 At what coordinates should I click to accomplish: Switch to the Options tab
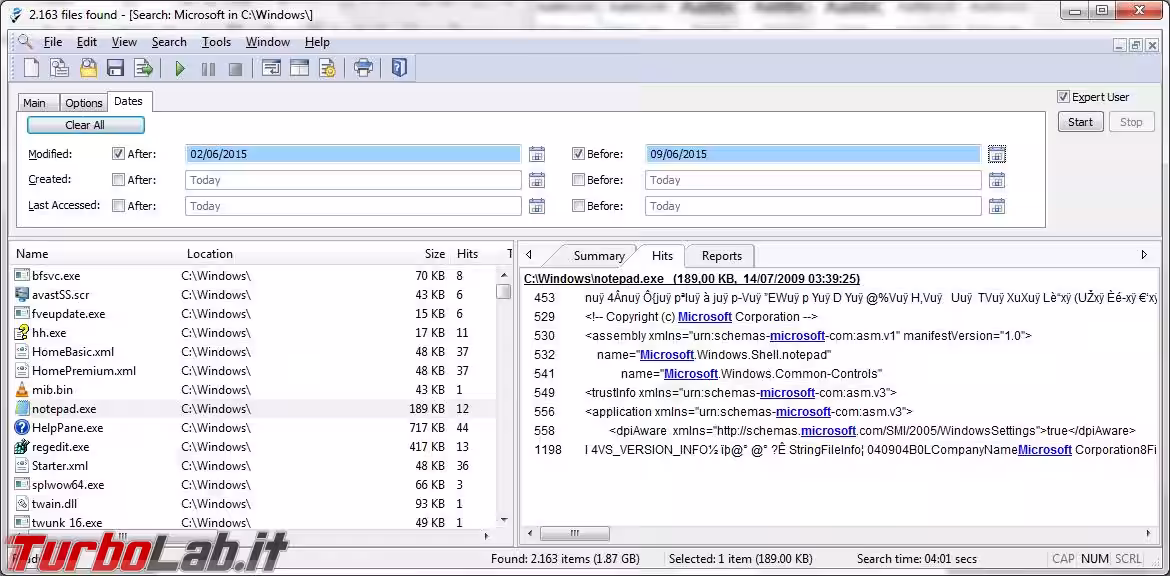pos(84,103)
